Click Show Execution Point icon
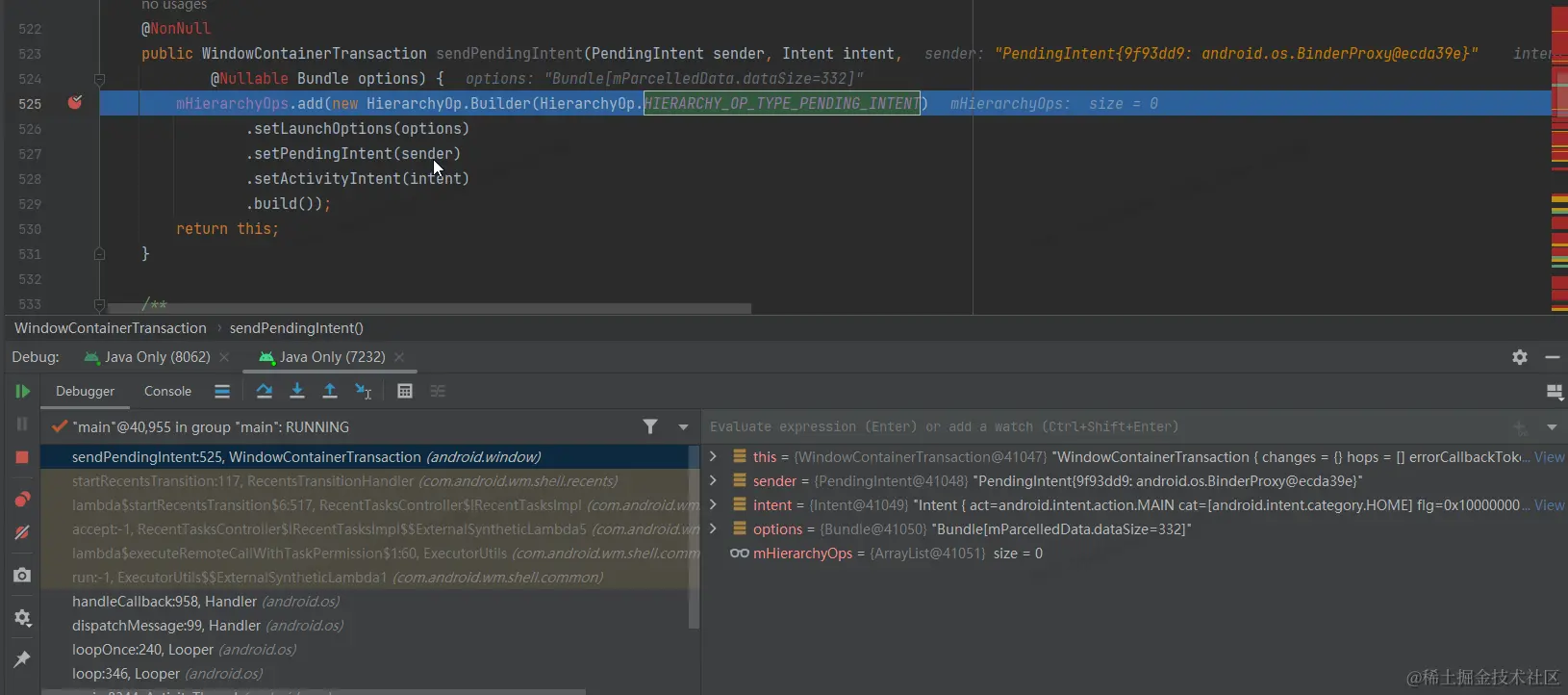This screenshot has height=695, width=1568. tap(222, 391)
